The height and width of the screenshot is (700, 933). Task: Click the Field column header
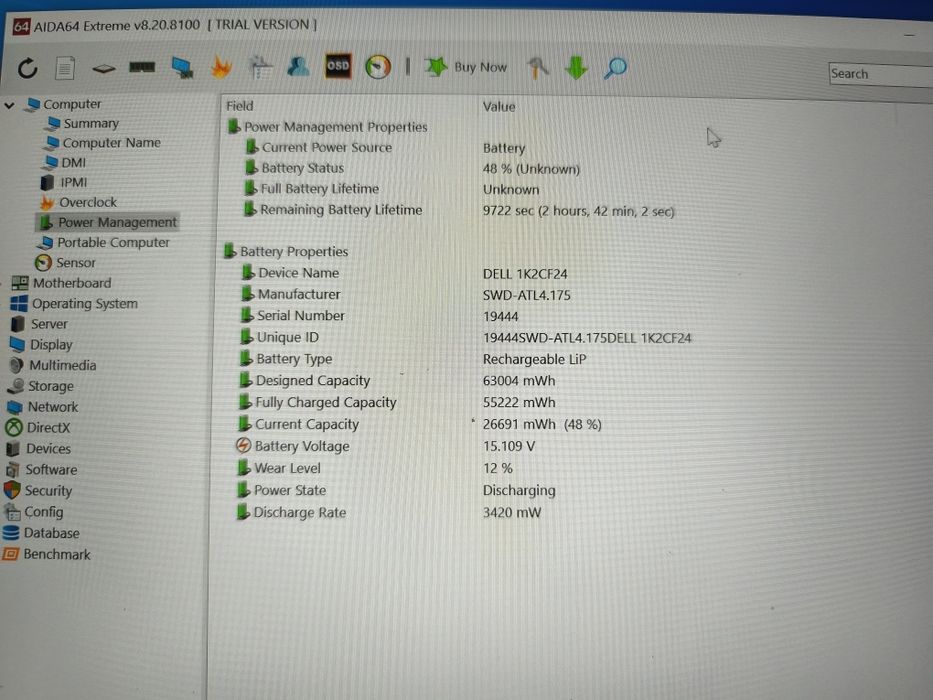(240, 106)
